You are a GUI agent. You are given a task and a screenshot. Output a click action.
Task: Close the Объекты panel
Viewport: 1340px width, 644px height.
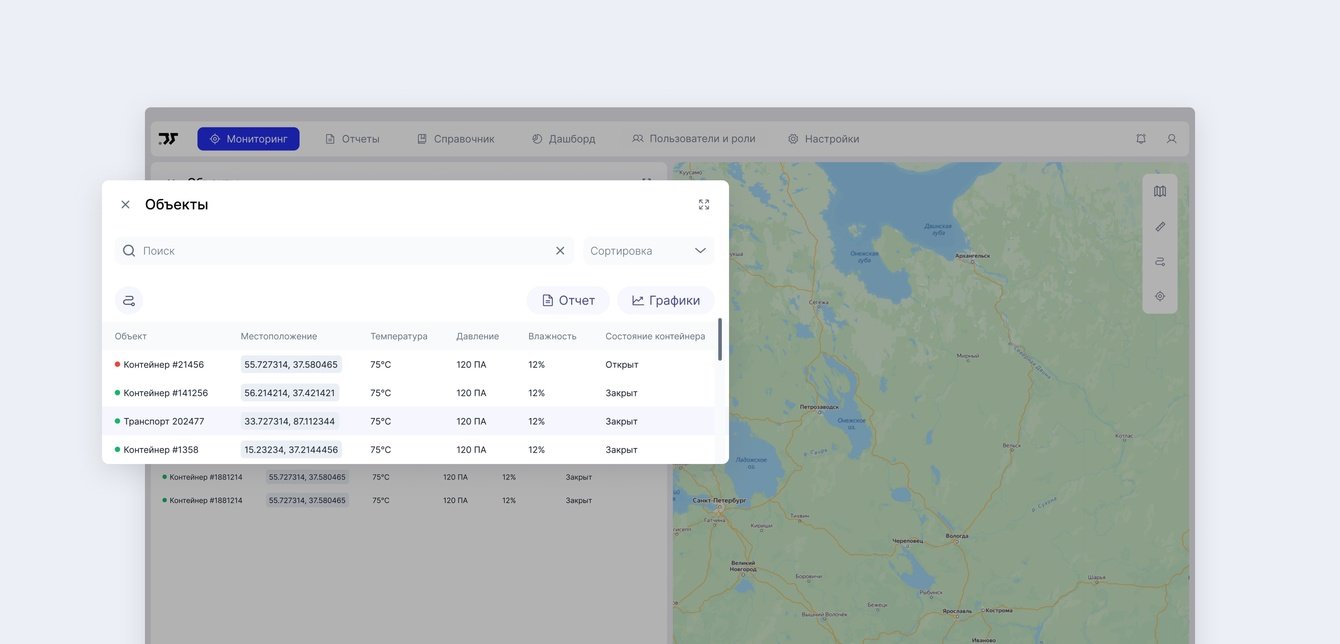(x=125, y=204)
